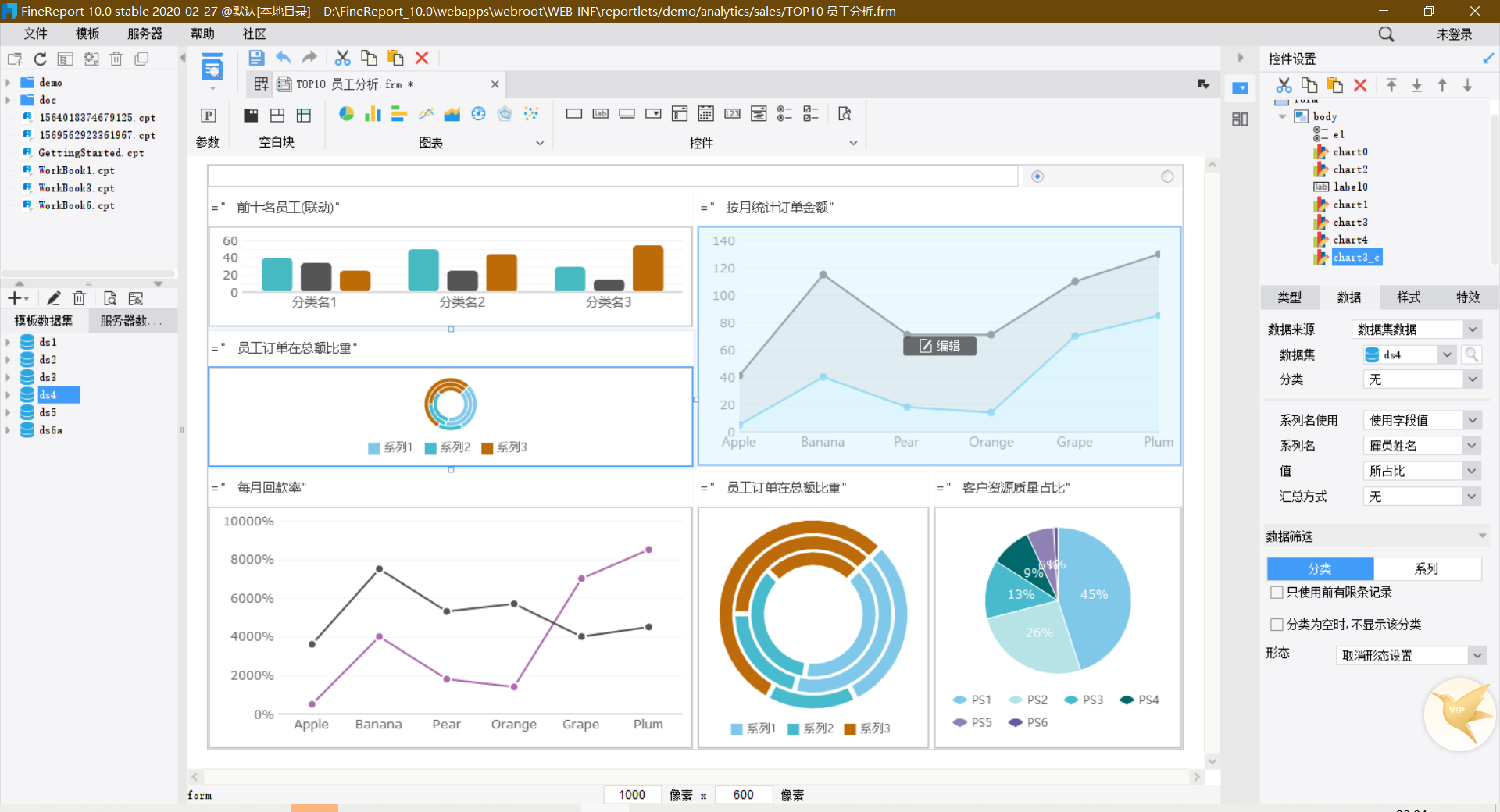
Task: Check 分类为空时,不显示该分类 checkbox
Action: (x=1277, y=625)
